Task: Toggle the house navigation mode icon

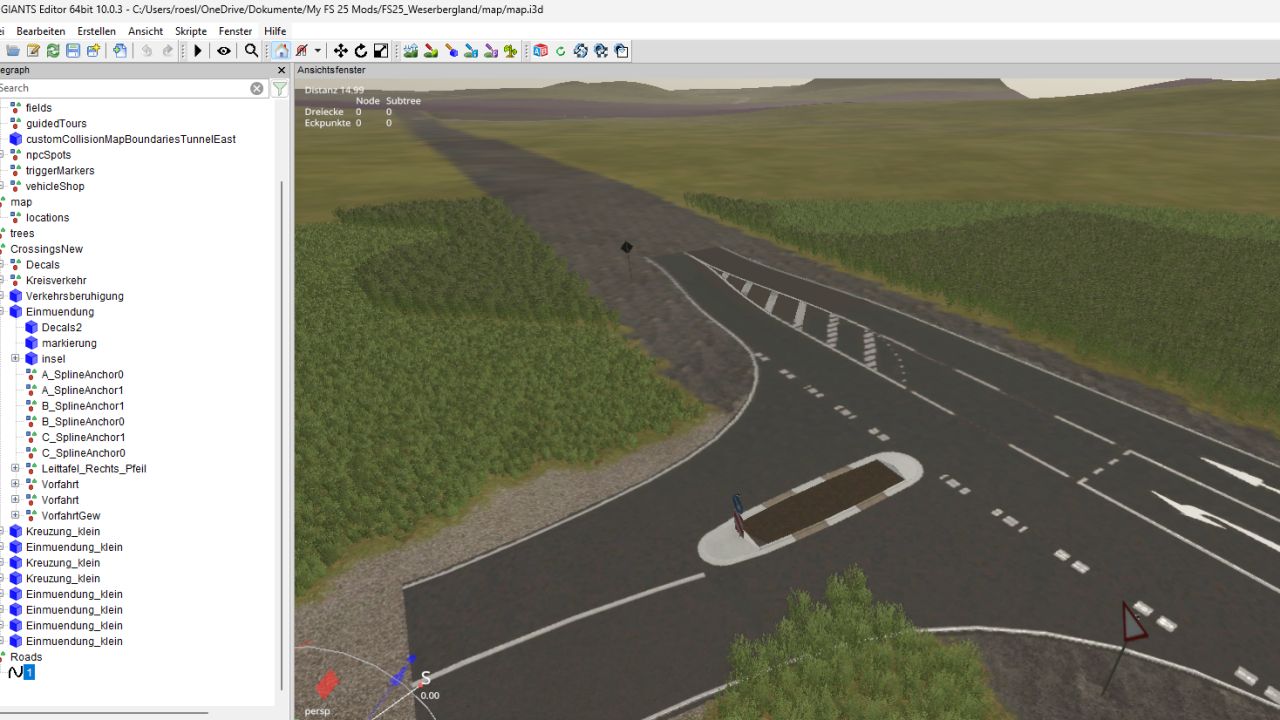Action: (281, 51)
